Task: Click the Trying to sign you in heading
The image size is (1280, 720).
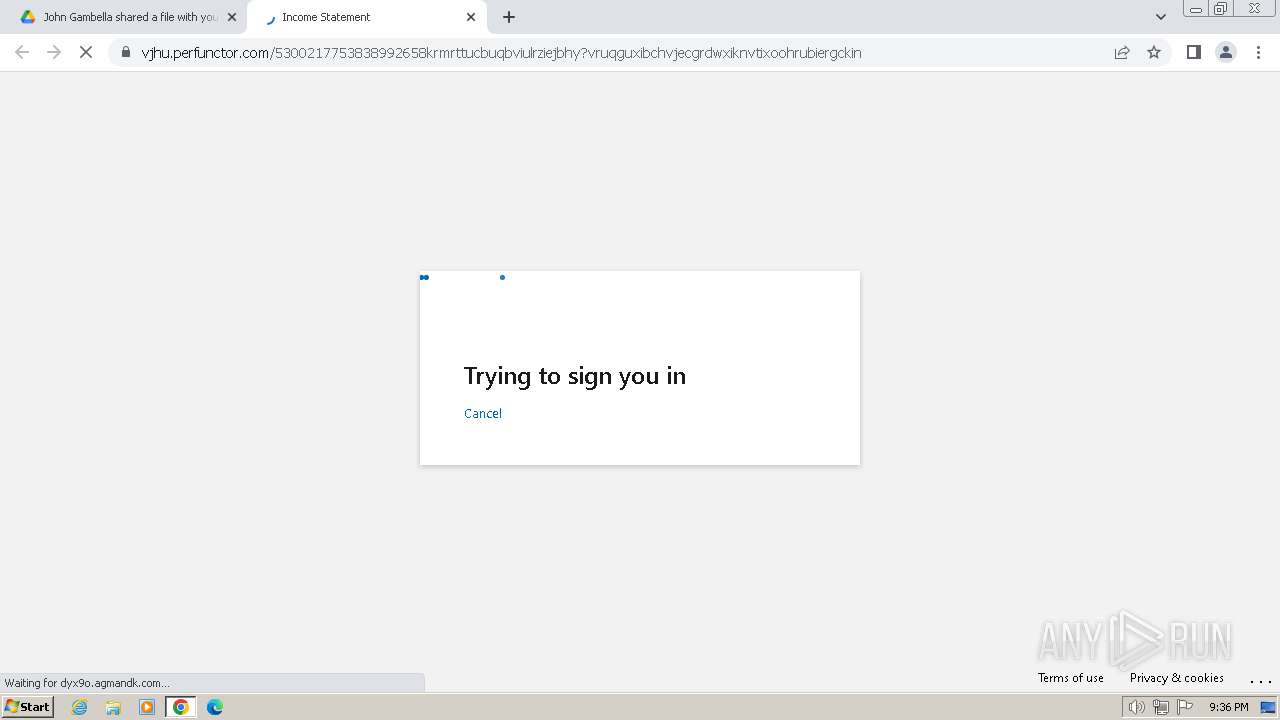Action: click(x=575, y=376)
